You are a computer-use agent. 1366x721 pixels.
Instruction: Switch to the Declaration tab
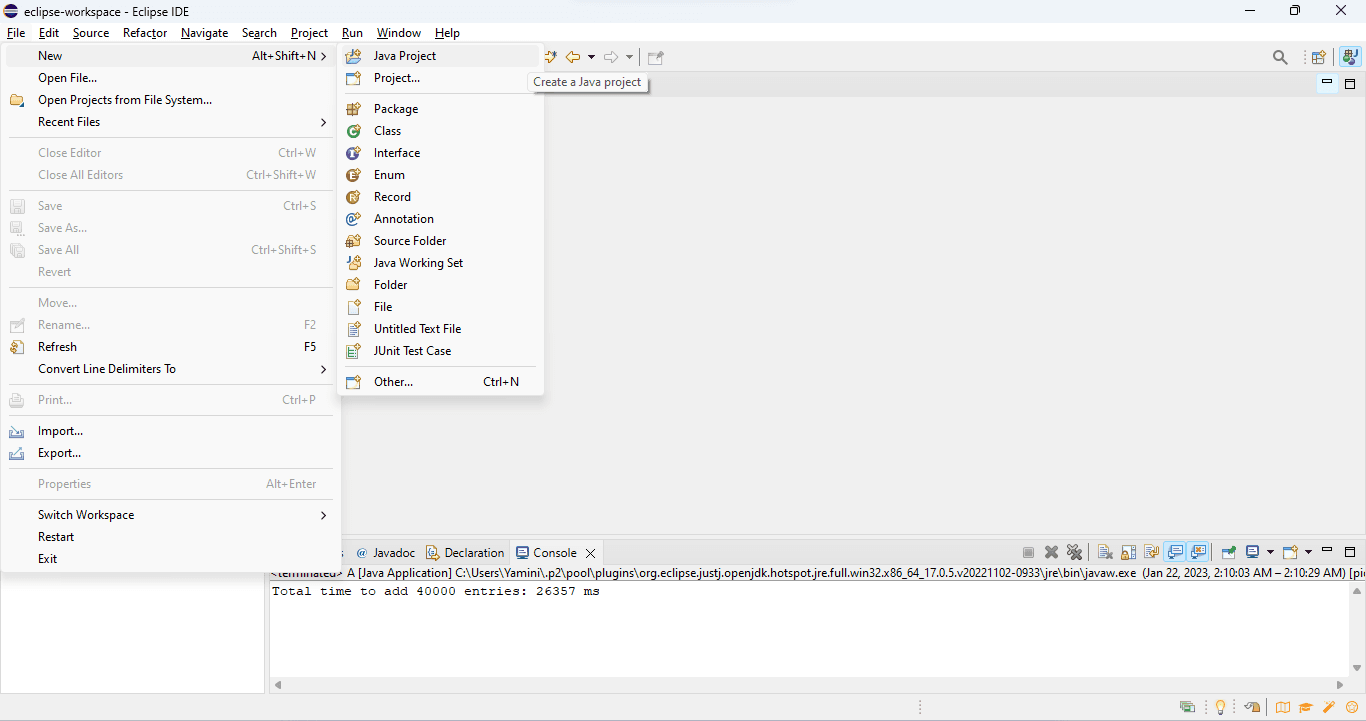[x=465, y=553]
